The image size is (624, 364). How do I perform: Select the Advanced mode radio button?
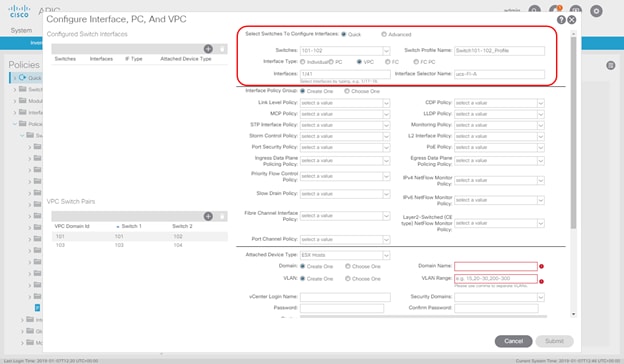[x=384, y=34]
